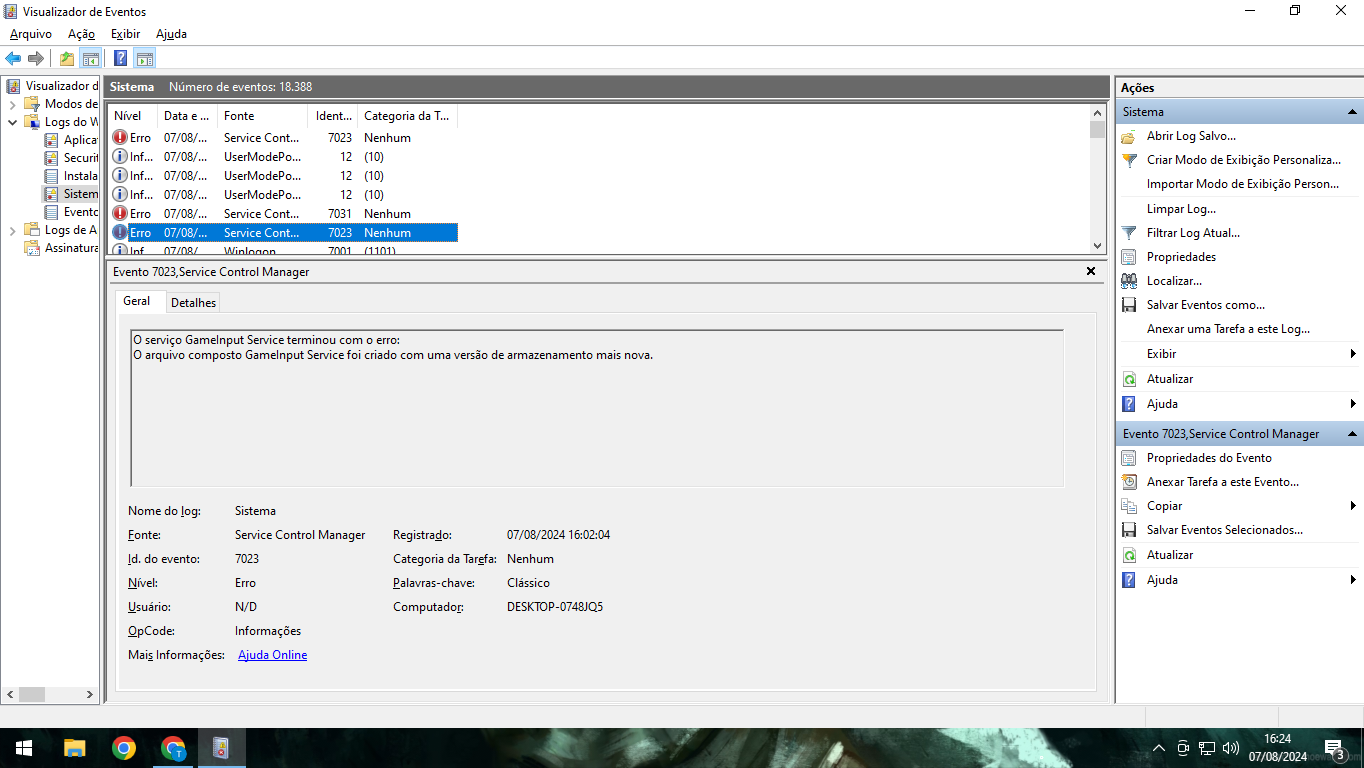The height and width of the screenshot is (768, 1364).
Task: Click Limpar Log action
Action: click(x=1181, y=209)
